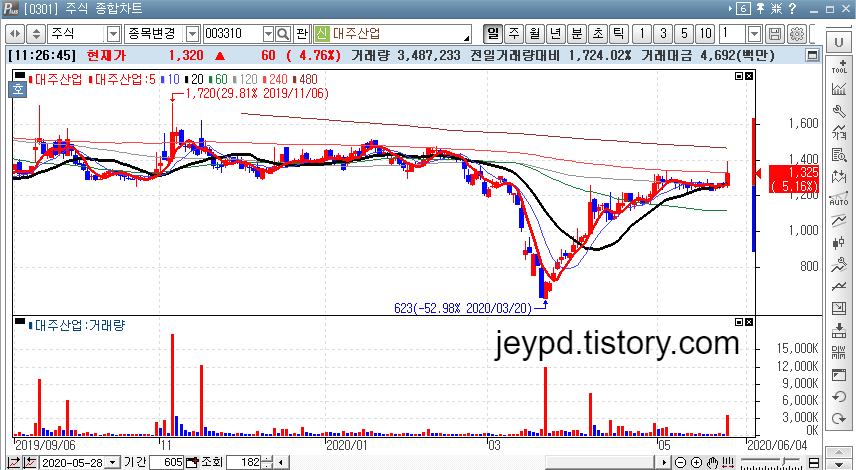Select the 가격 price chart icon

tap(839, 133)
